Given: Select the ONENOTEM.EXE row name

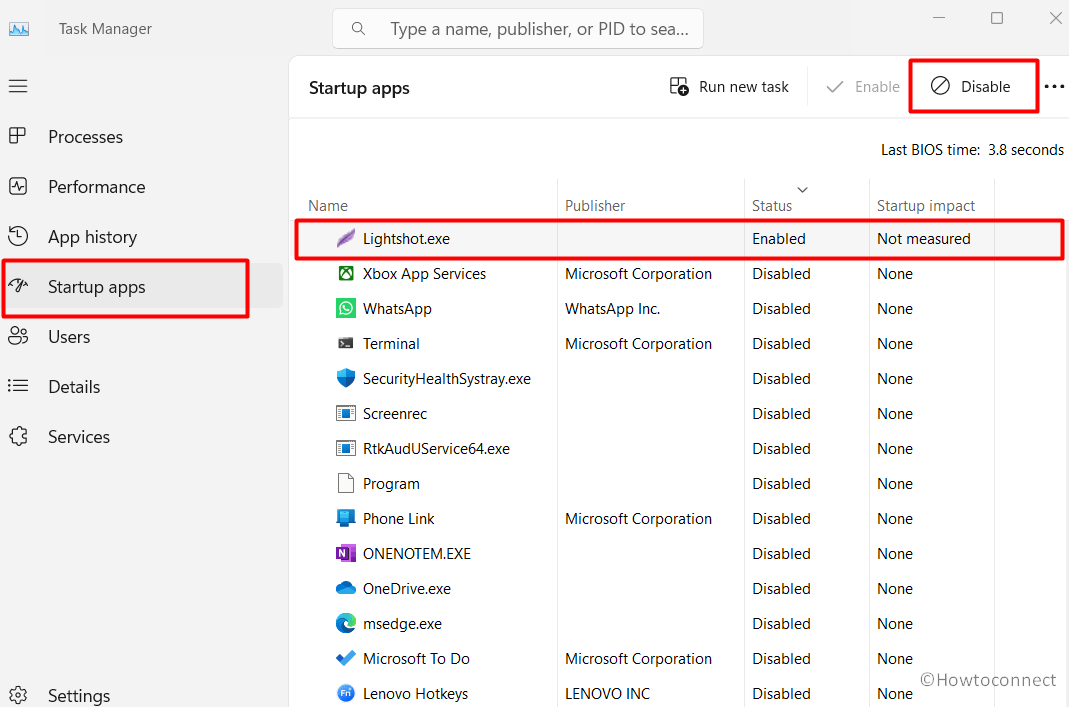Looking at the screenshot, I should tap(417, 554).
